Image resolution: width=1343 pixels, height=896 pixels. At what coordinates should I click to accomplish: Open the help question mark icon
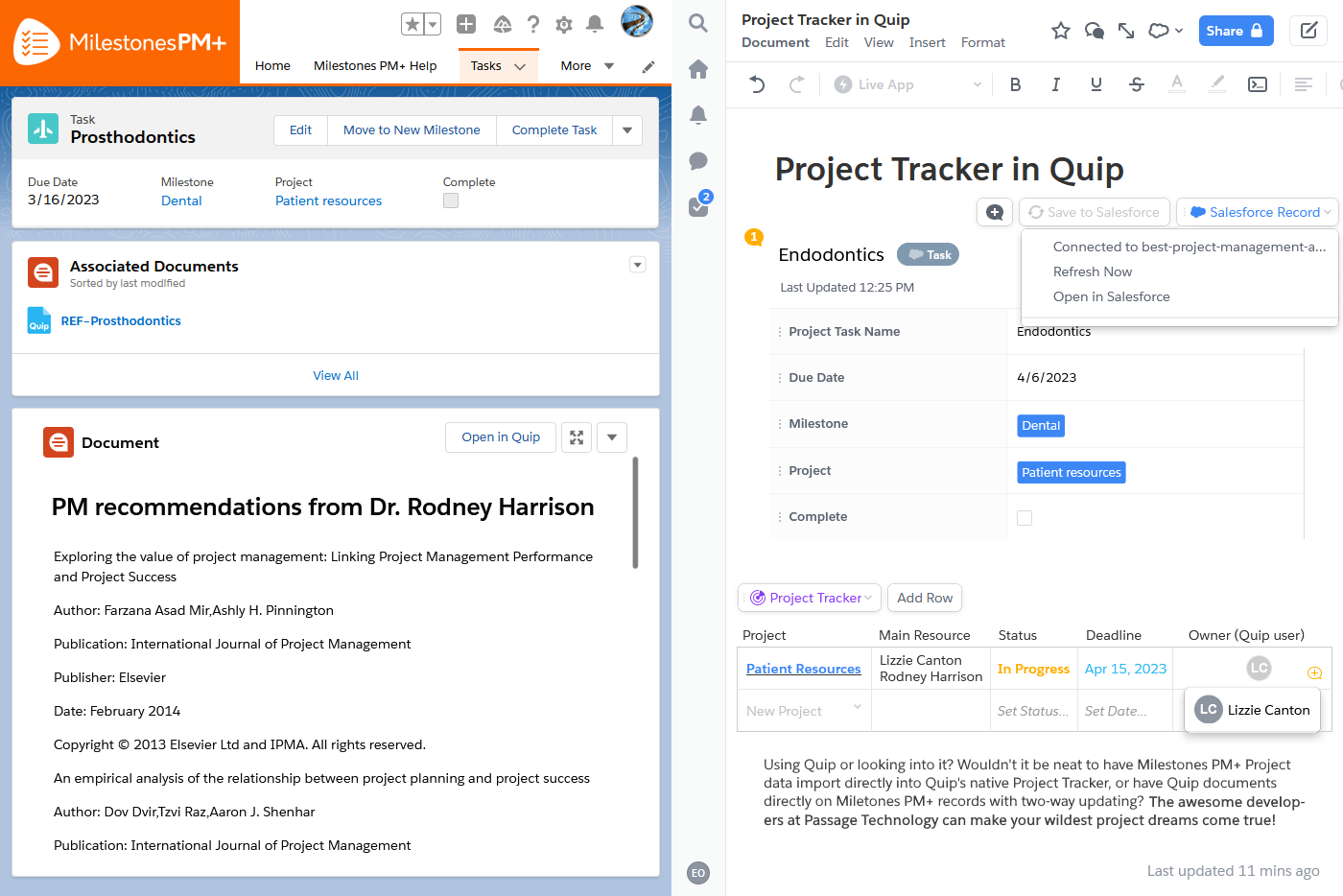(x=533, y=24)
